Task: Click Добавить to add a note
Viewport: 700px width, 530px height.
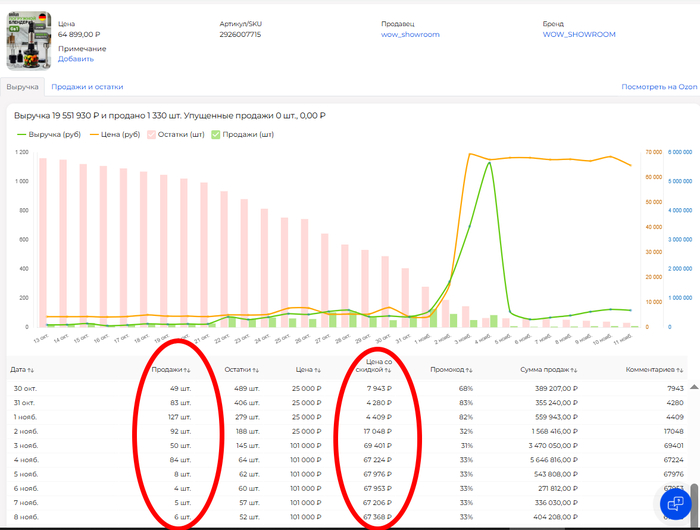Action: [76, 59]
